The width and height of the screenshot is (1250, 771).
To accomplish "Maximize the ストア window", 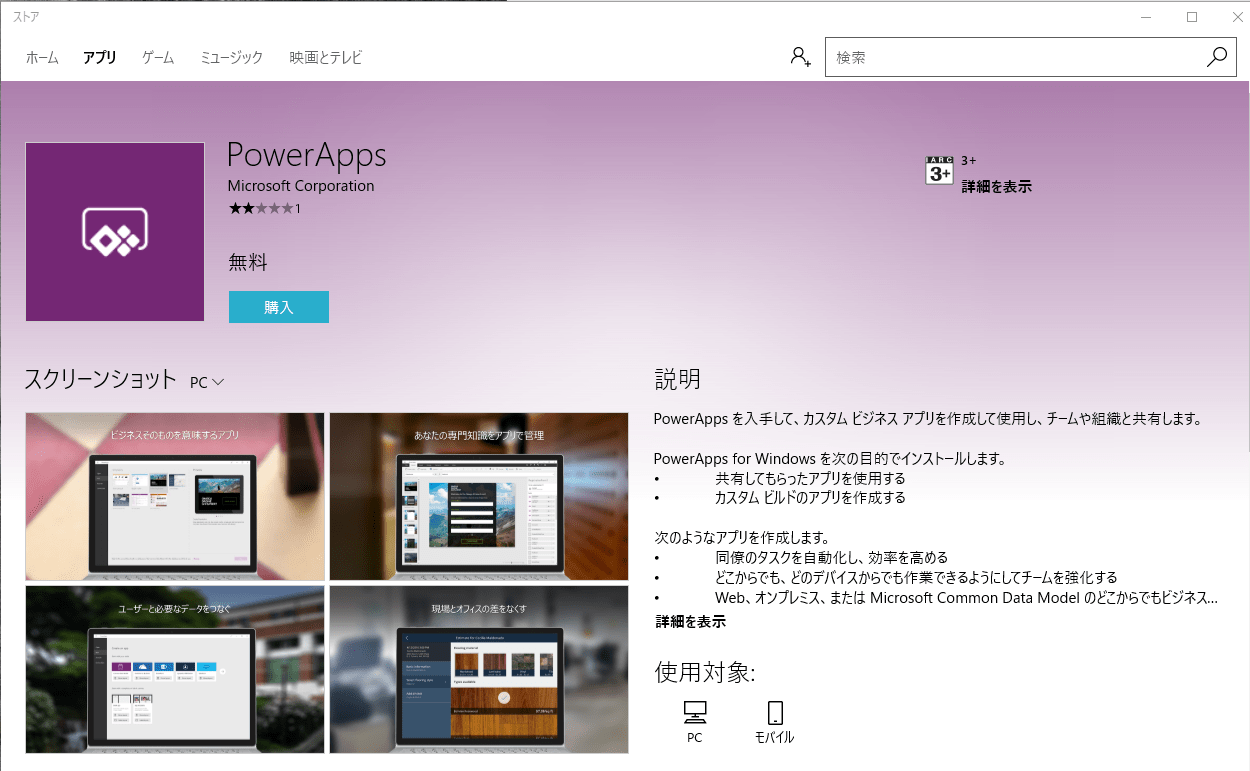I will [1192, 17].
